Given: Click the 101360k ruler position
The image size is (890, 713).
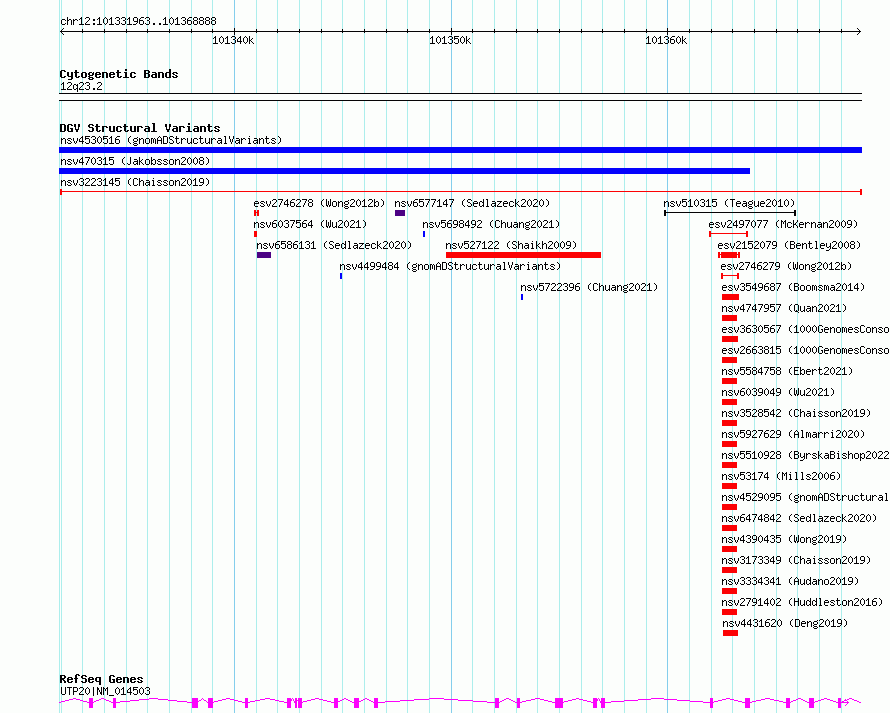Looking at the screenshot, I should [666, 40].
